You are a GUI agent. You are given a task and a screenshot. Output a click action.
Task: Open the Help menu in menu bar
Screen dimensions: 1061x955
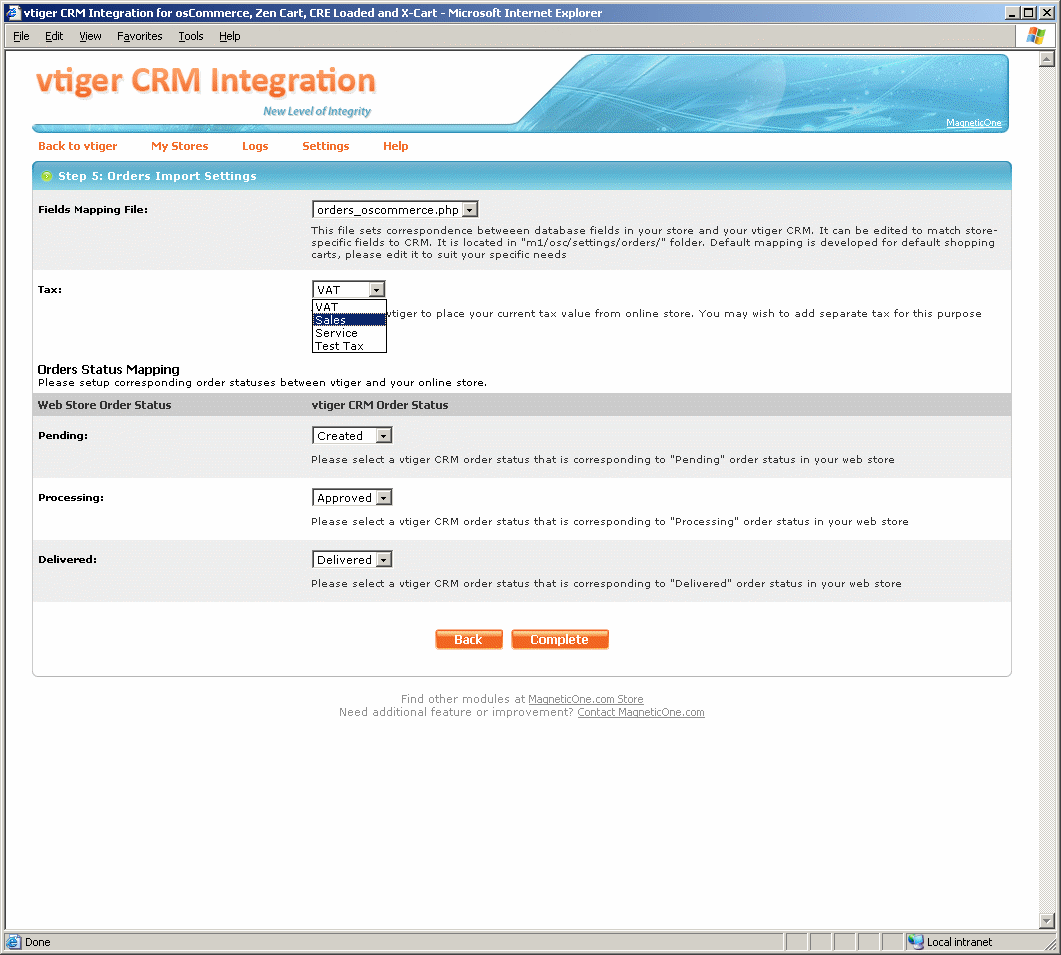pos(229,36)
